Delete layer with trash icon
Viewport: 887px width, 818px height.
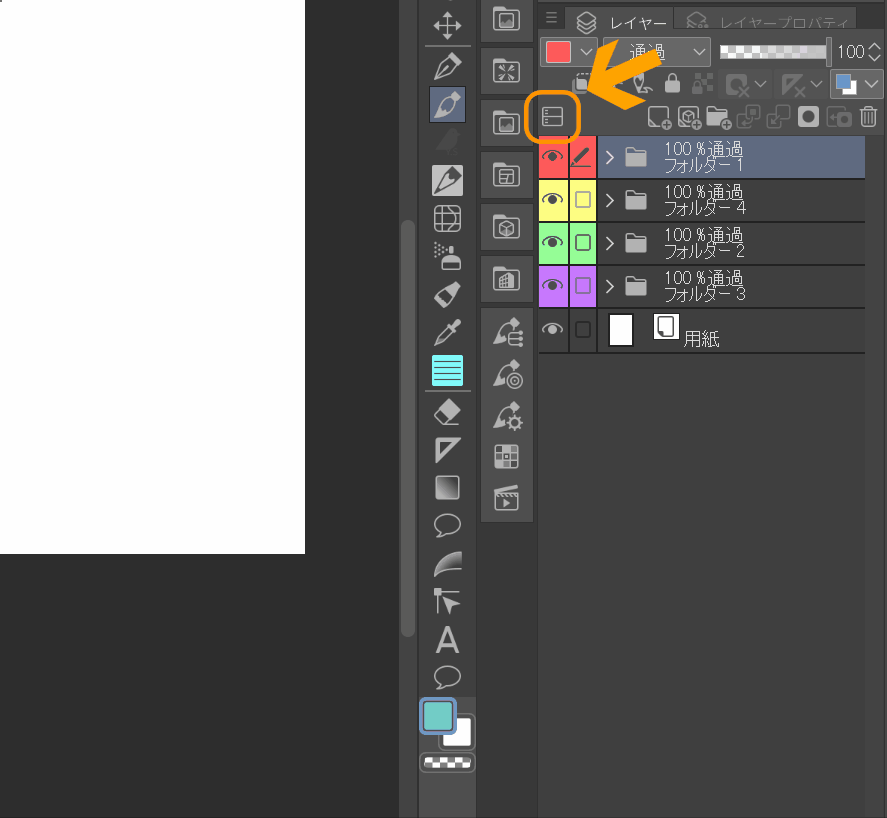(868, 117)
